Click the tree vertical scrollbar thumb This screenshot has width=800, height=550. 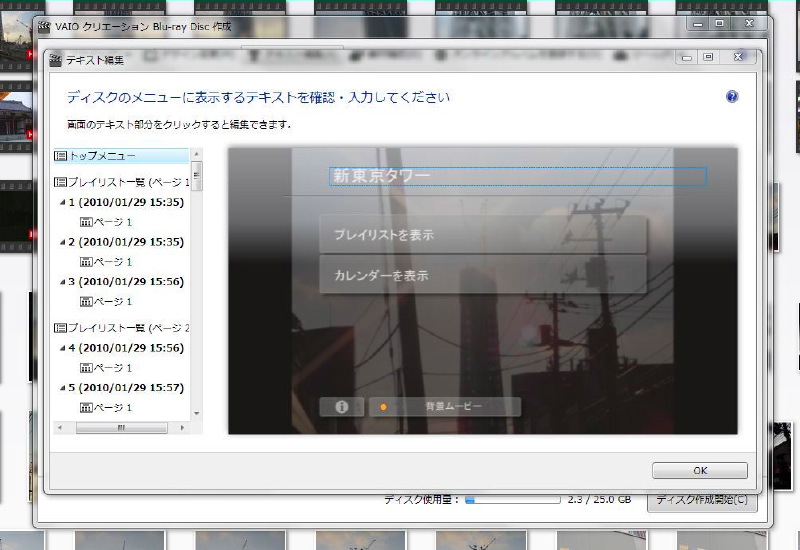pos(196,176)
